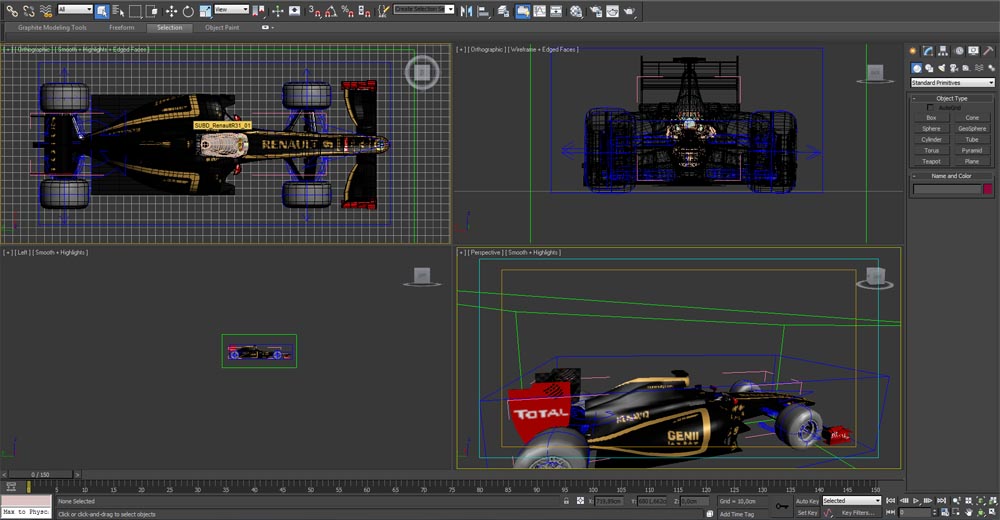
Task: Open the Modify command panel tab
Action: point(928,51)
